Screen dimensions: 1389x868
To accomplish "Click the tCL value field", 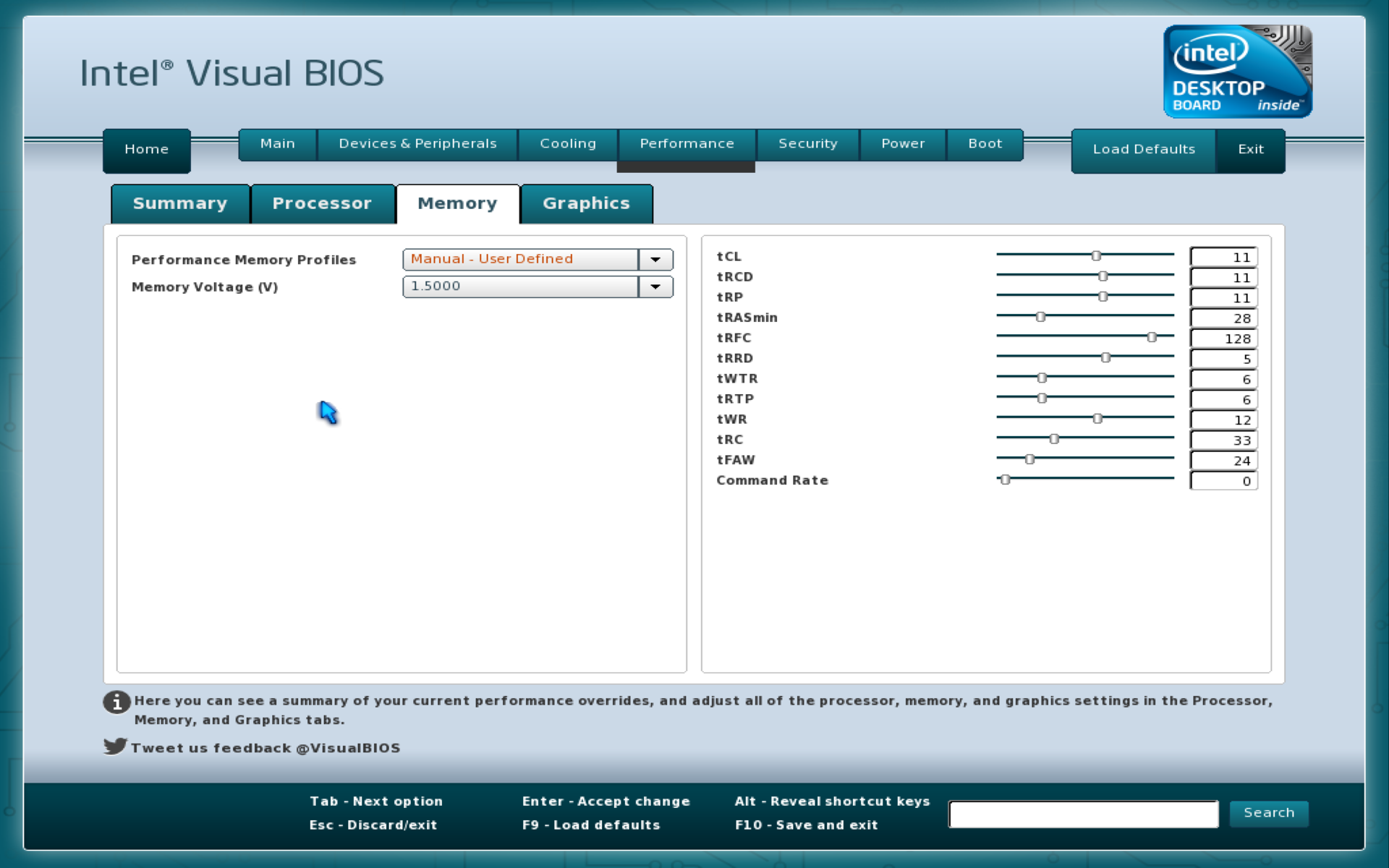I will click(x=1224, y=257).
